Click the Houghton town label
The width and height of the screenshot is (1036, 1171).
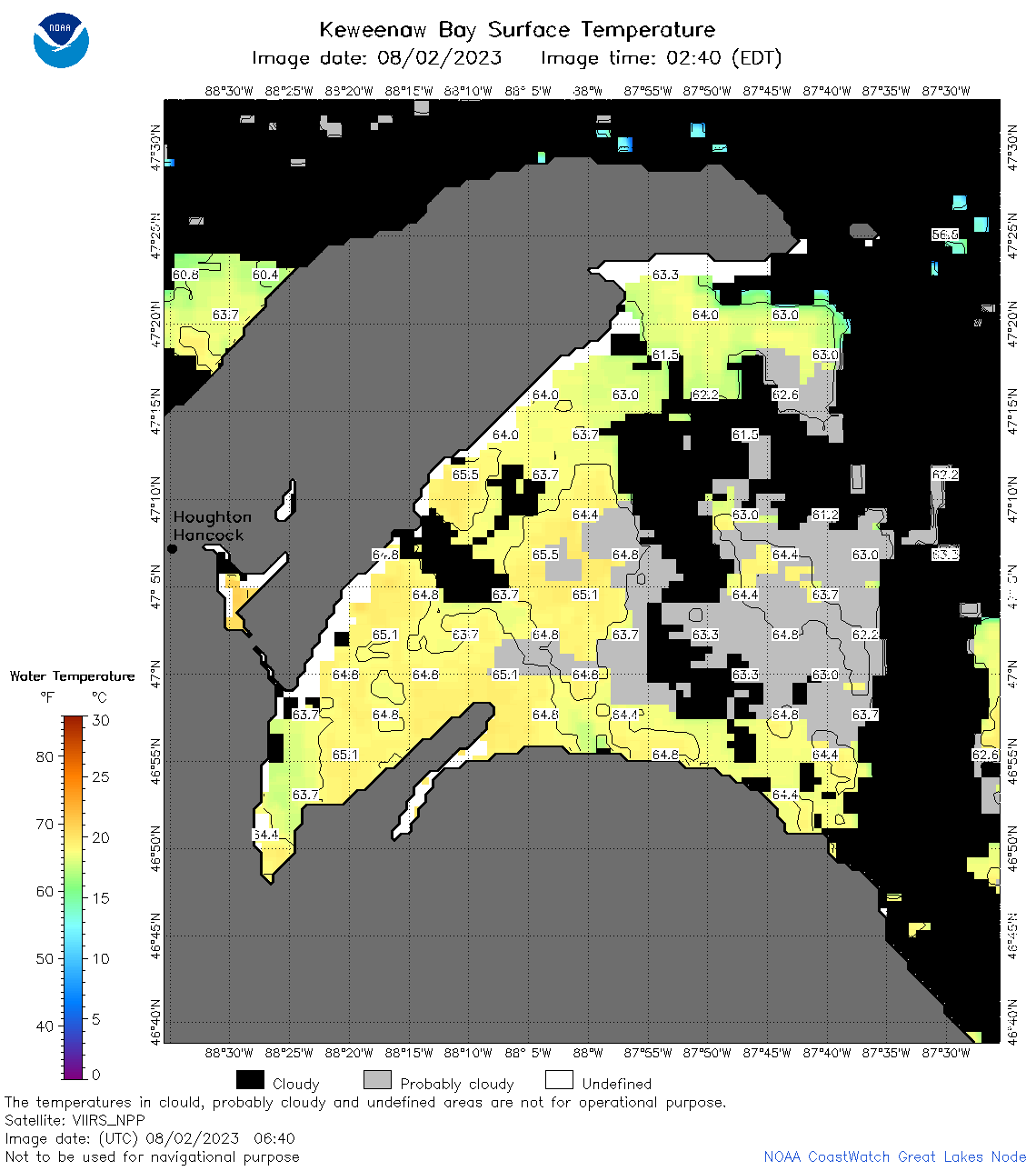213,516
